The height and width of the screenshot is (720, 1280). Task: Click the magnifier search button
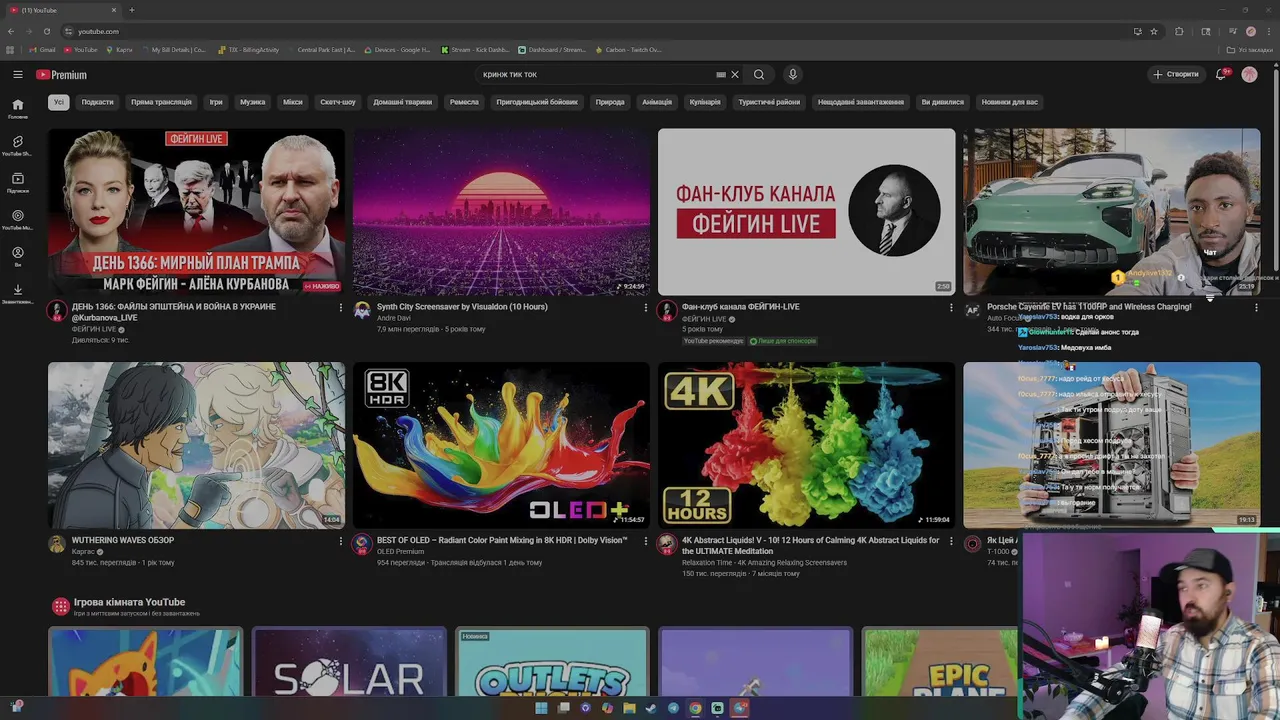click(x=759, y=74)
